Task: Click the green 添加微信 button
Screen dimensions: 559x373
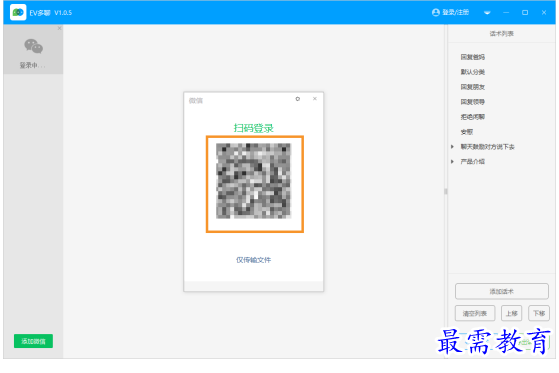Action: tap(33, 341)
